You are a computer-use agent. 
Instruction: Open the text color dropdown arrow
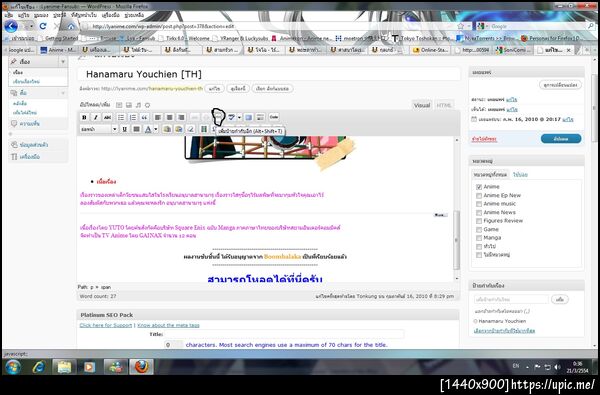[155, 129]
